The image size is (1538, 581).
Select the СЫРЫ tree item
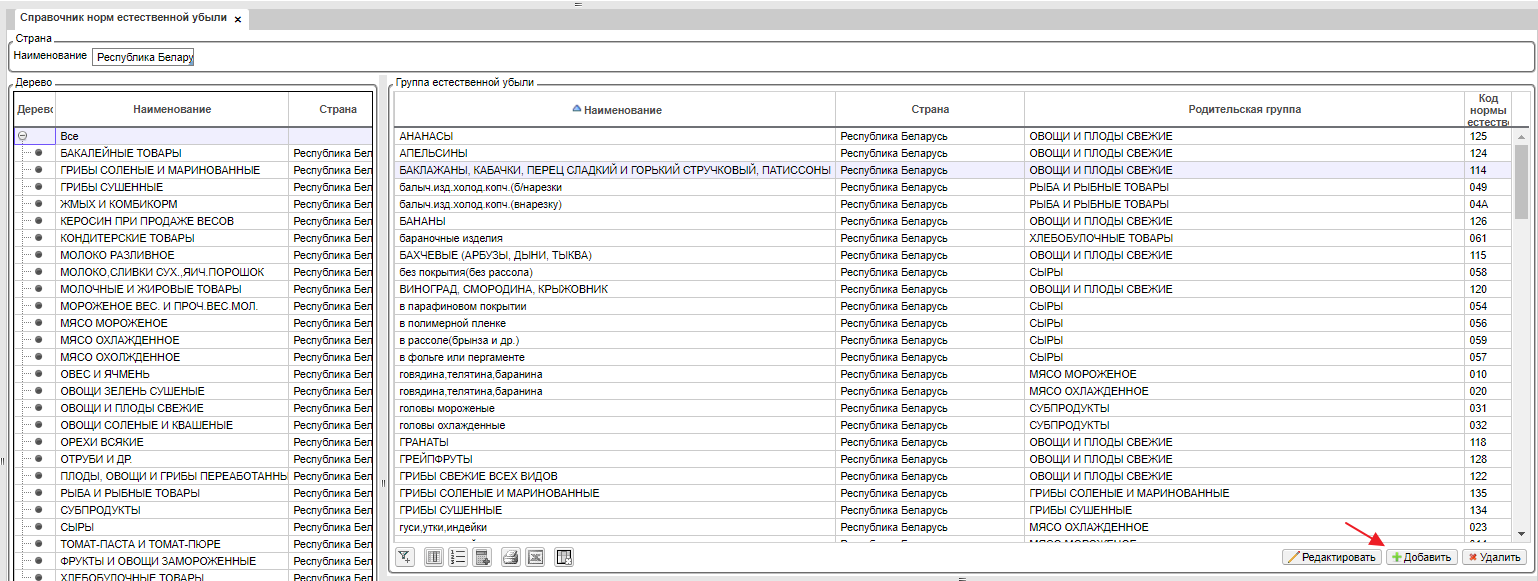(x=77, y=527)
